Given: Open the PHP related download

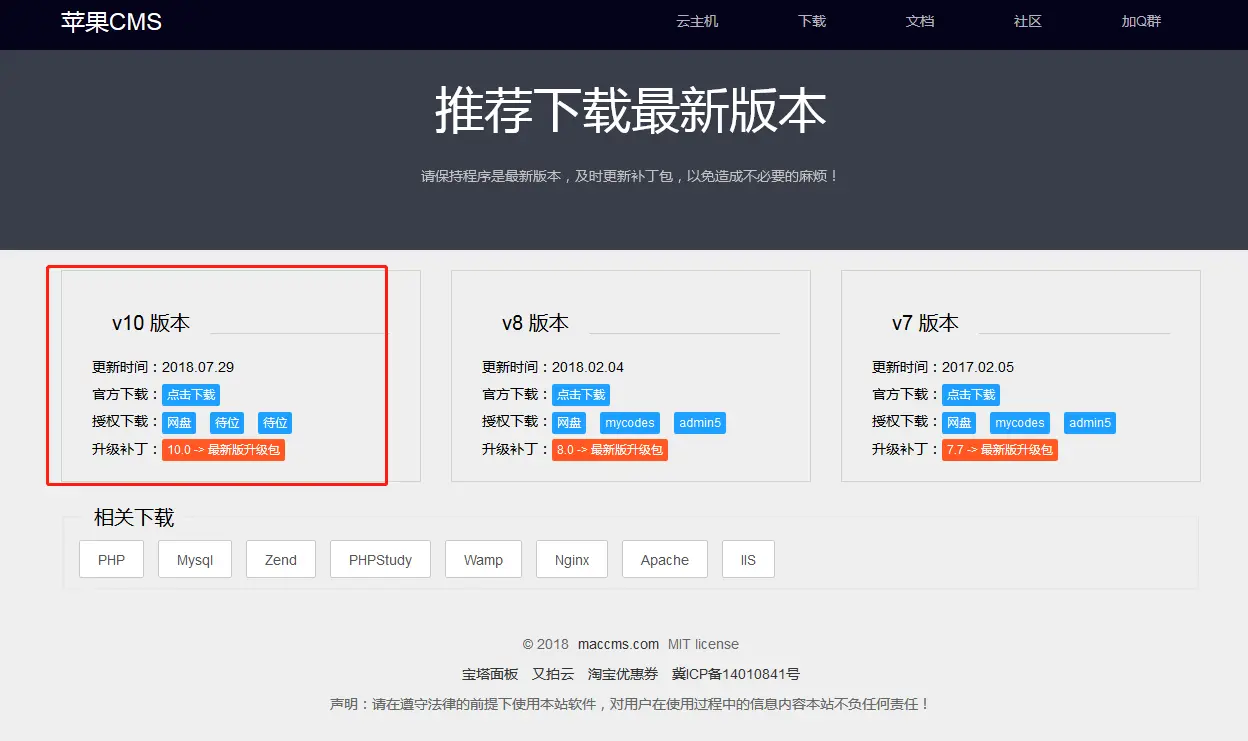Looking at the screenshot, I should [x=111, y=559].
